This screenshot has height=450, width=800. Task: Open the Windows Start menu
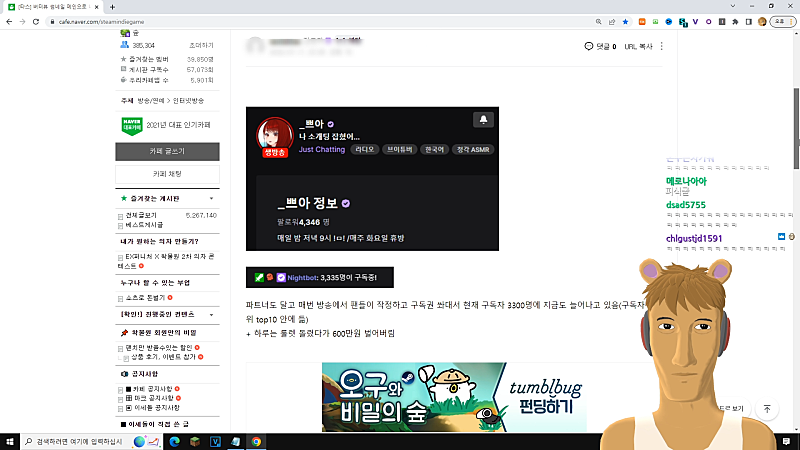tap(10, 442)
